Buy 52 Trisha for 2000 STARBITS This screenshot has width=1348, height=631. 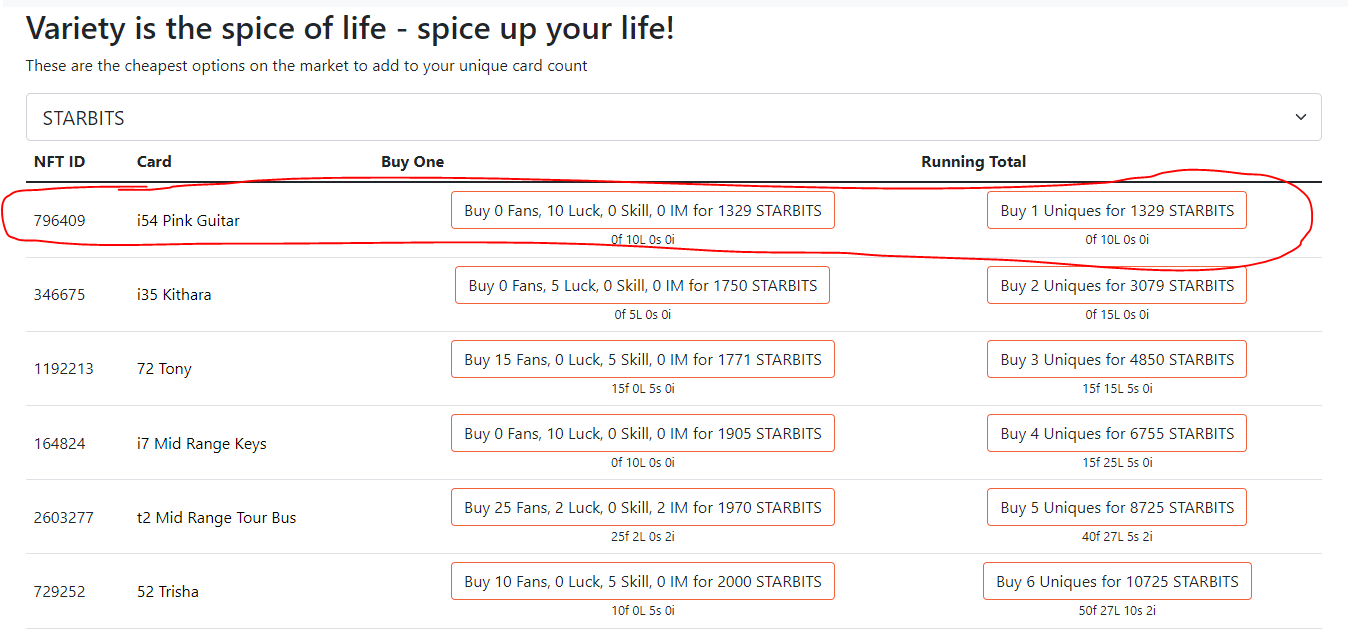tap(642, 581)
